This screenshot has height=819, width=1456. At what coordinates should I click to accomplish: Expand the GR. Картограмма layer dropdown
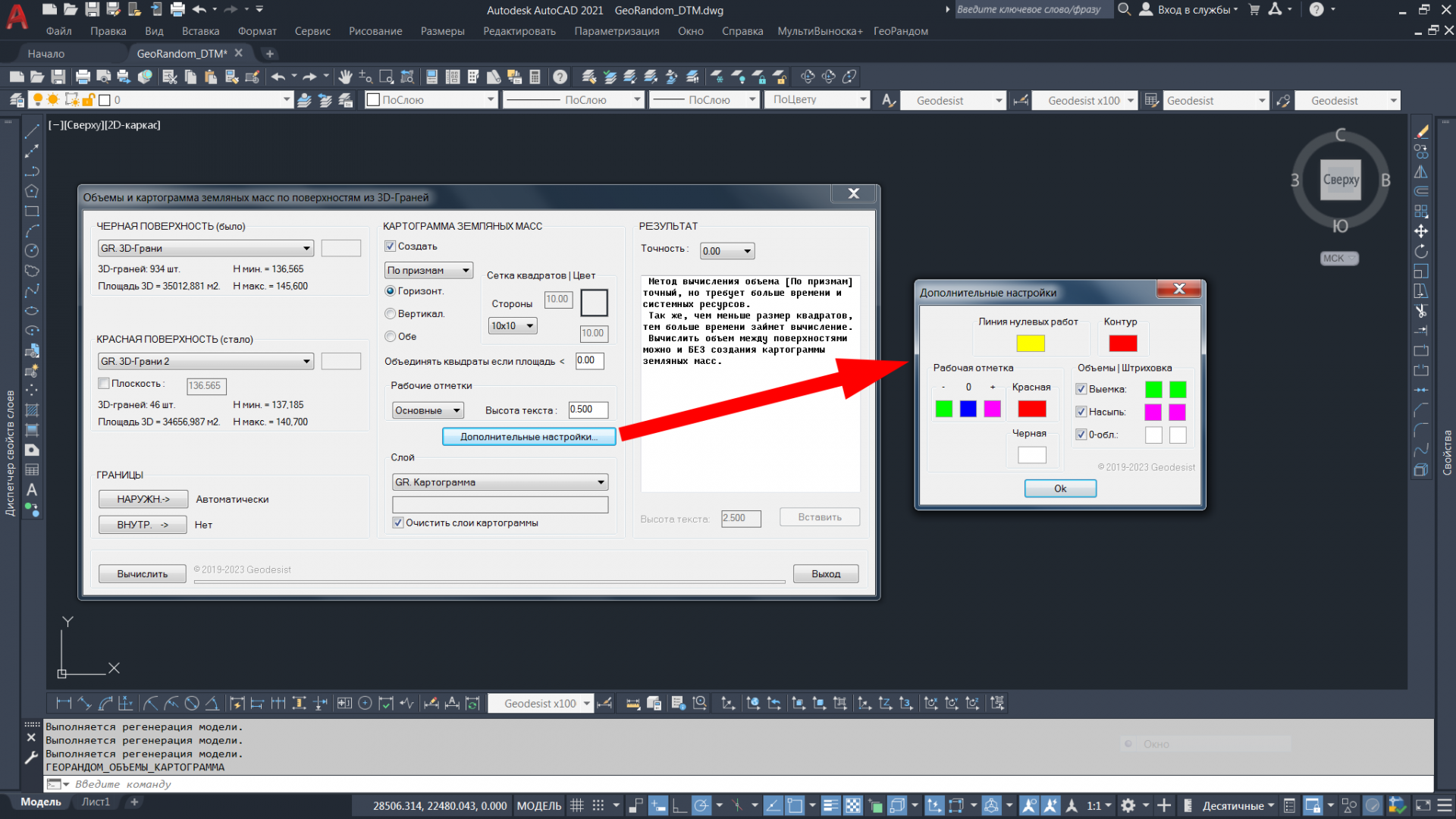click(x=601, y=482)
